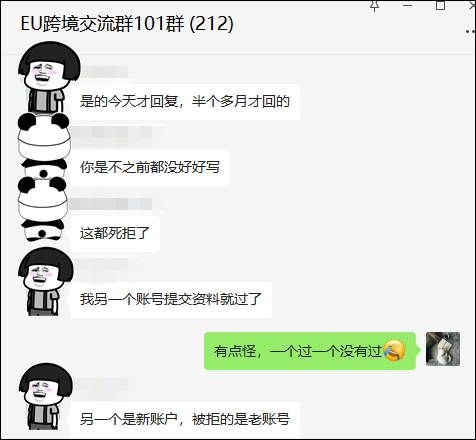
Task: Open my own avatar beside the green message
Action: point(443,349)
